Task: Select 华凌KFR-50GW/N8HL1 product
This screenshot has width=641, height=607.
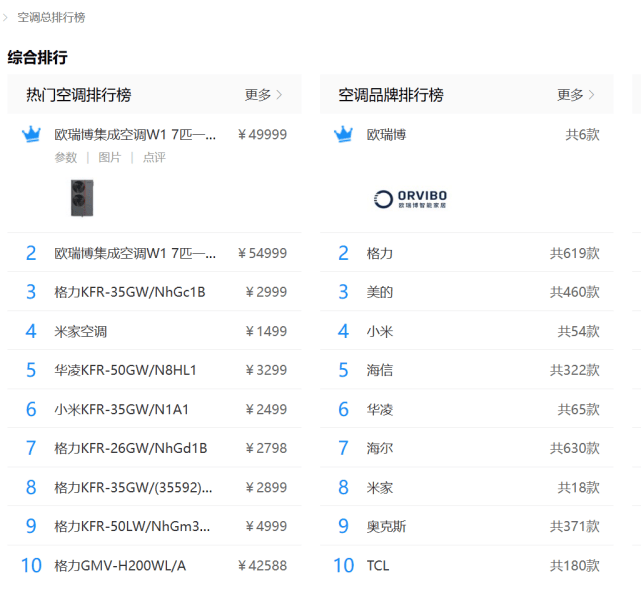Action: point(125,370)
